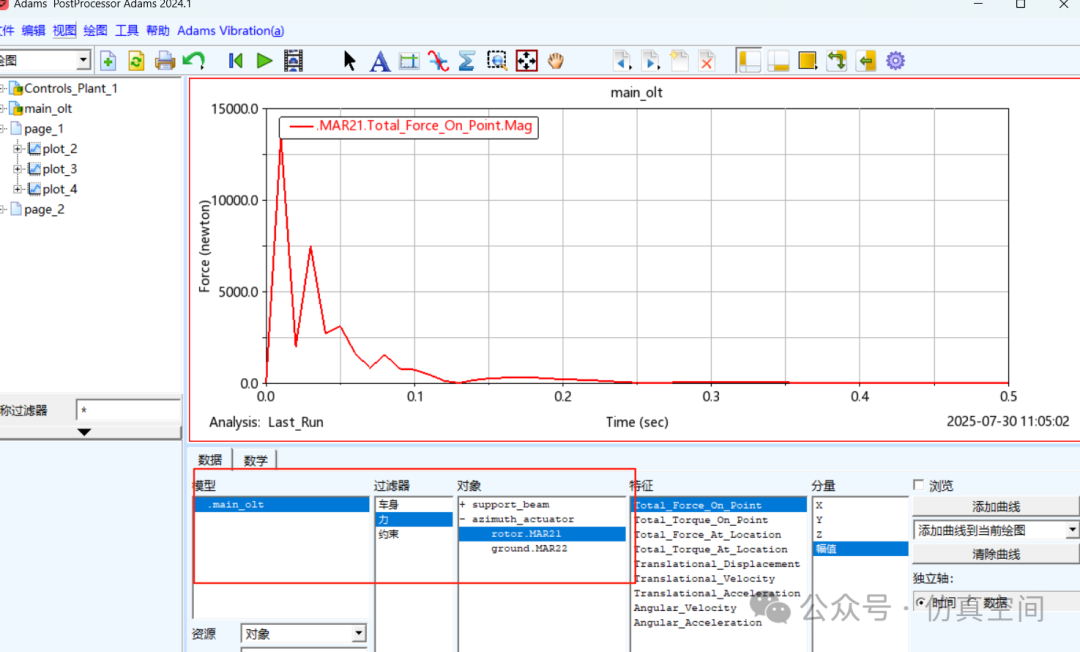Viewport: 1080px width, 652px height.
Task: Click the sigma plot statistics icon
Action: coord(466,61)
